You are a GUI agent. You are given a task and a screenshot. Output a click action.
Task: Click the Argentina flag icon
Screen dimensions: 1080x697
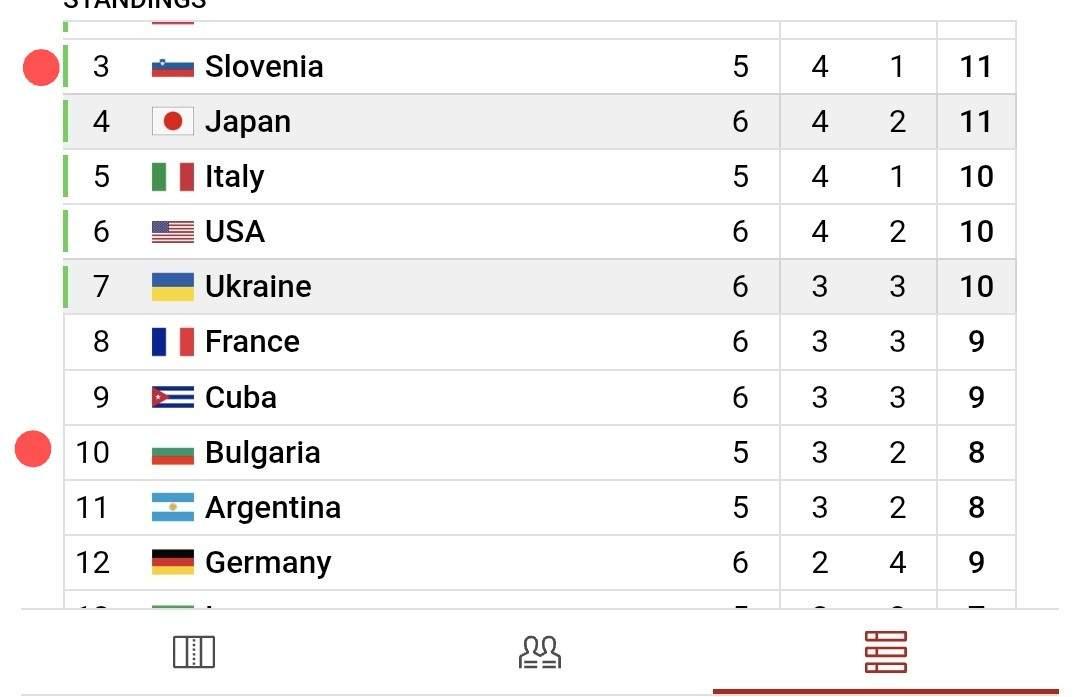[172, 507]
